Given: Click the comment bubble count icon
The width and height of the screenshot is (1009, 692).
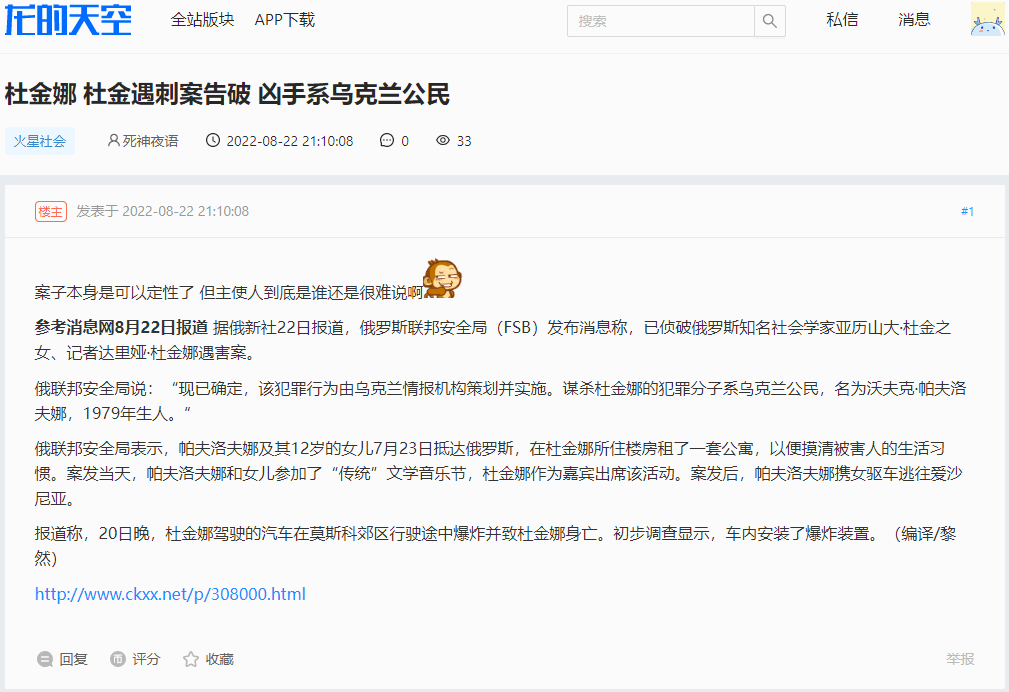Looking at the screenshot, I should [x=387, y=140].
